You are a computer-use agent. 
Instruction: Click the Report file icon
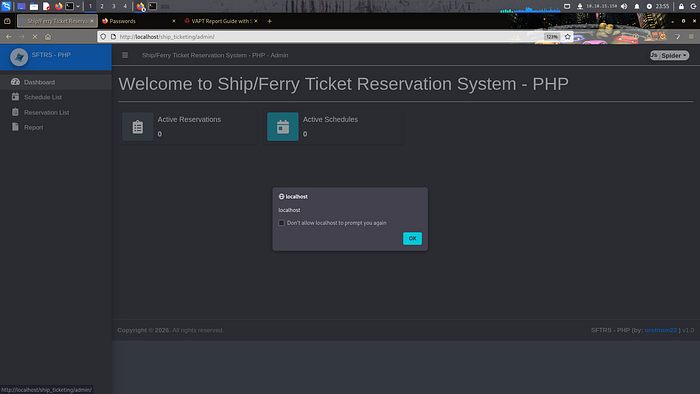[x=15, y=127]
